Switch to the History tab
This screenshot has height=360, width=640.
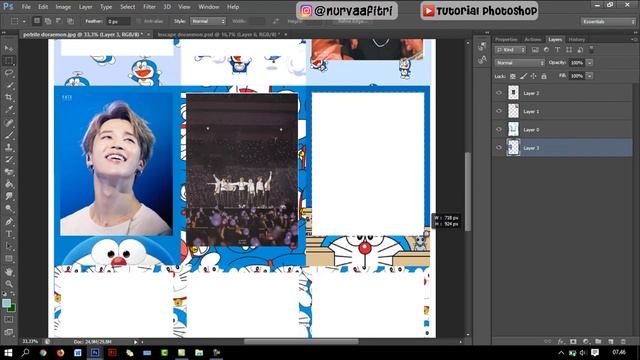(577, 39)
